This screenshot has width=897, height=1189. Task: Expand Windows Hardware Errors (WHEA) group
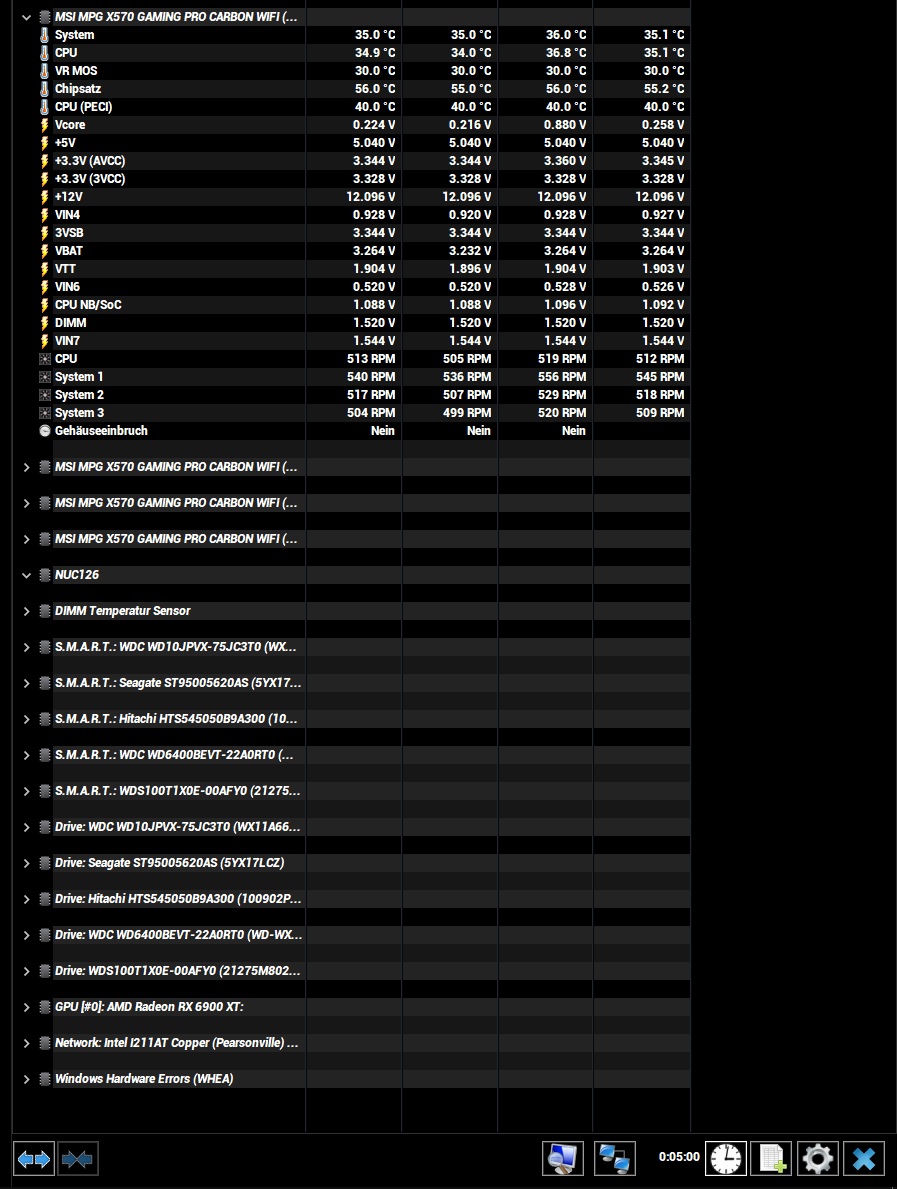click(27, 1079)
